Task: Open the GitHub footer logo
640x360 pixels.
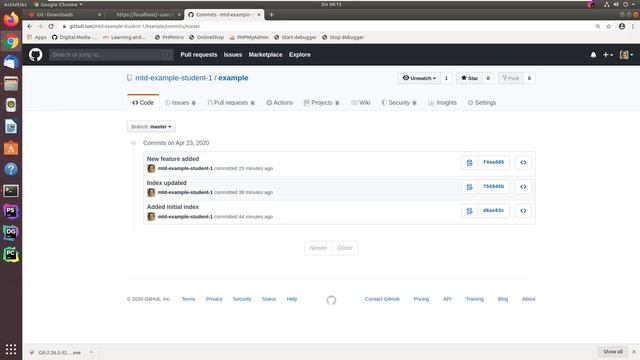Action: click(x=331, y=300)
